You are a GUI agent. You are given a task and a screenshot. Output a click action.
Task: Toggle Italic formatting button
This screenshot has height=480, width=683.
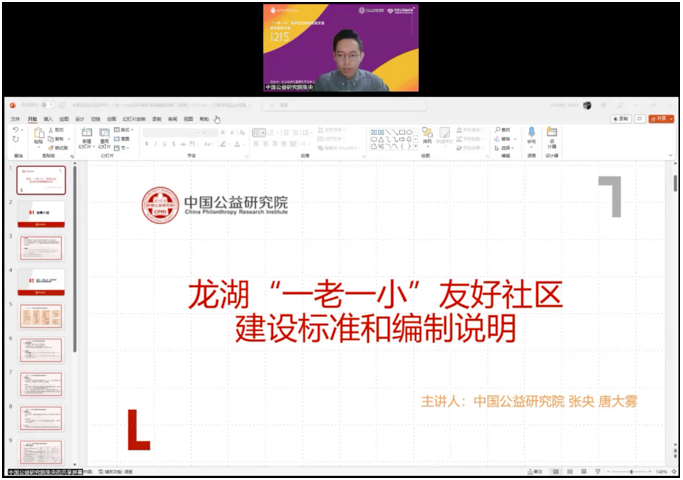coord(156,144)
